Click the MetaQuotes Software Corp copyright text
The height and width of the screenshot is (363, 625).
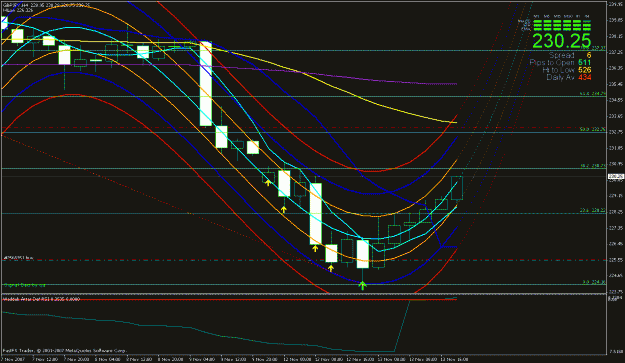pyautogui.click(x=64, y=351)
